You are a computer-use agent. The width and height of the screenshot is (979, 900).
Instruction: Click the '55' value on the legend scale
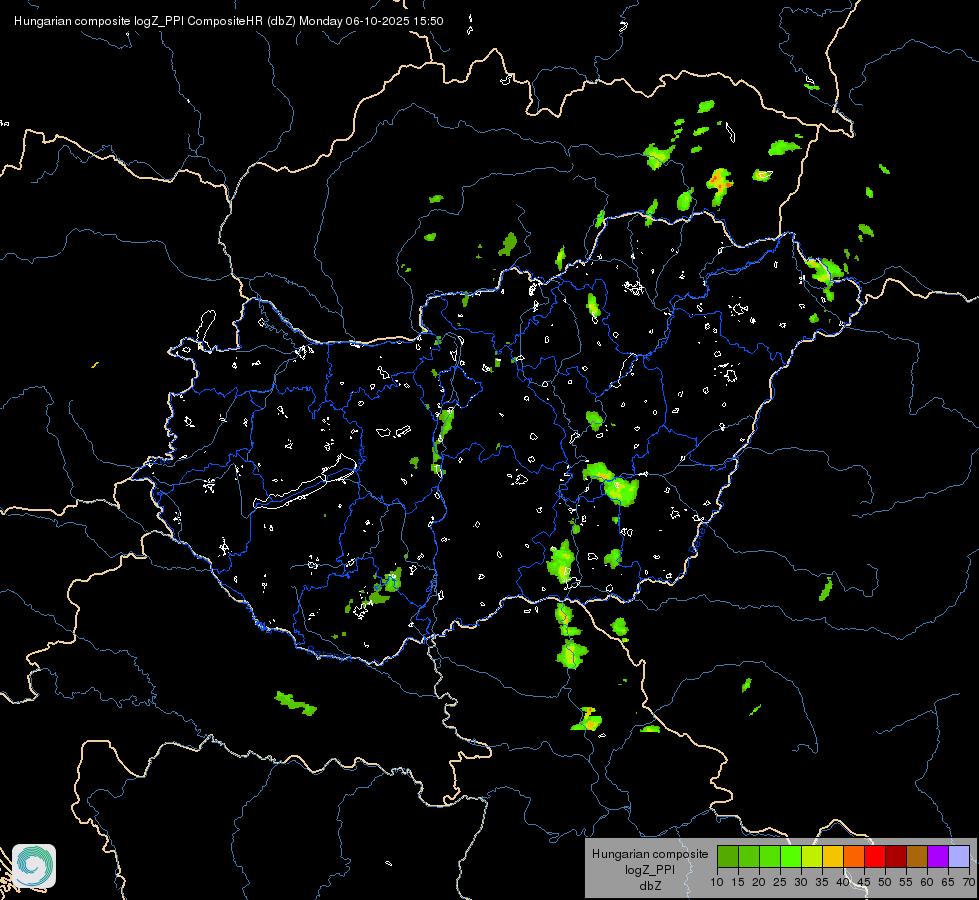coord(905,882)
